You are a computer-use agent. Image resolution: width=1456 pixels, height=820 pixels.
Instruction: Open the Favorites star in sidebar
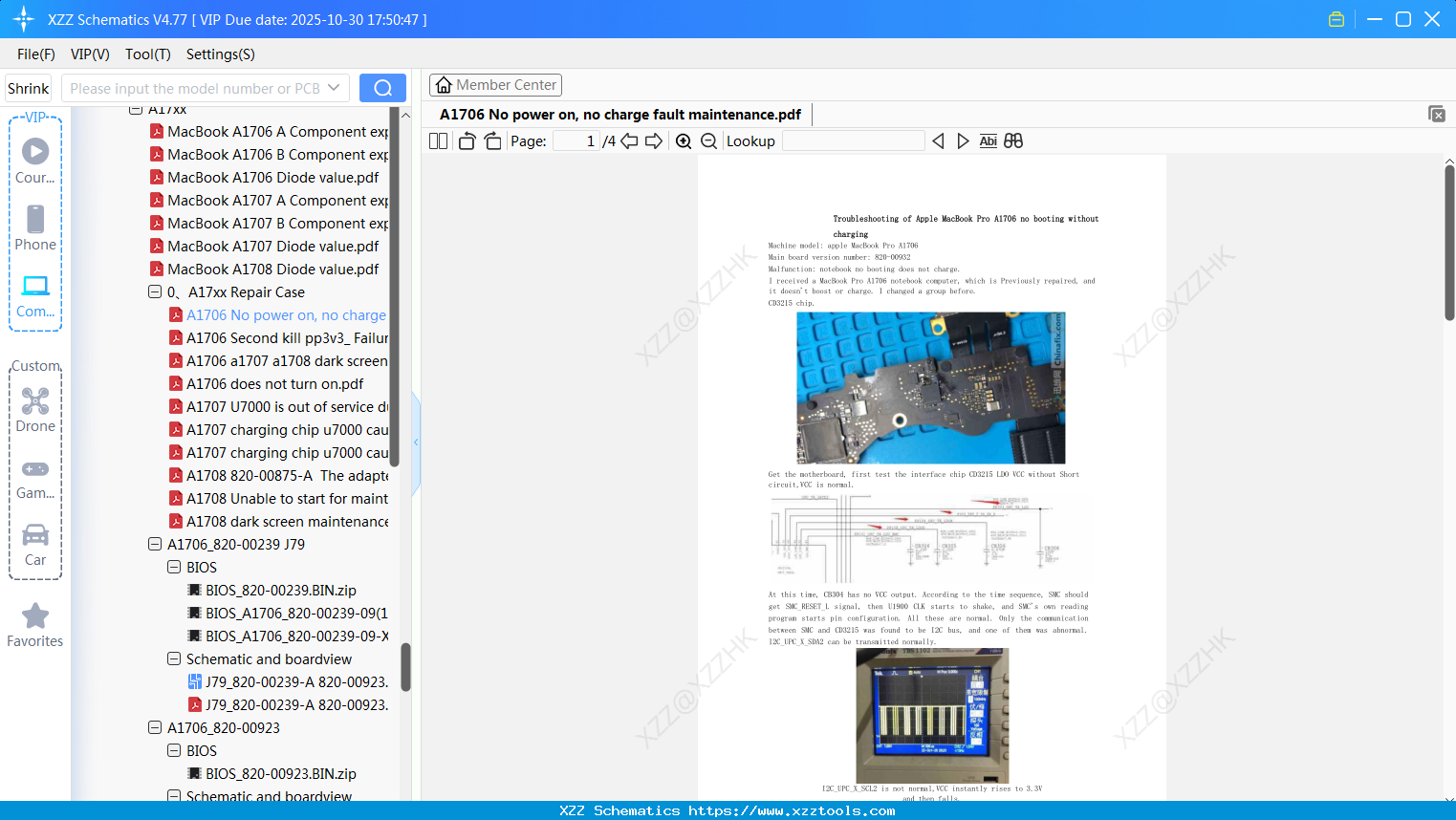[x=35, y=625]
